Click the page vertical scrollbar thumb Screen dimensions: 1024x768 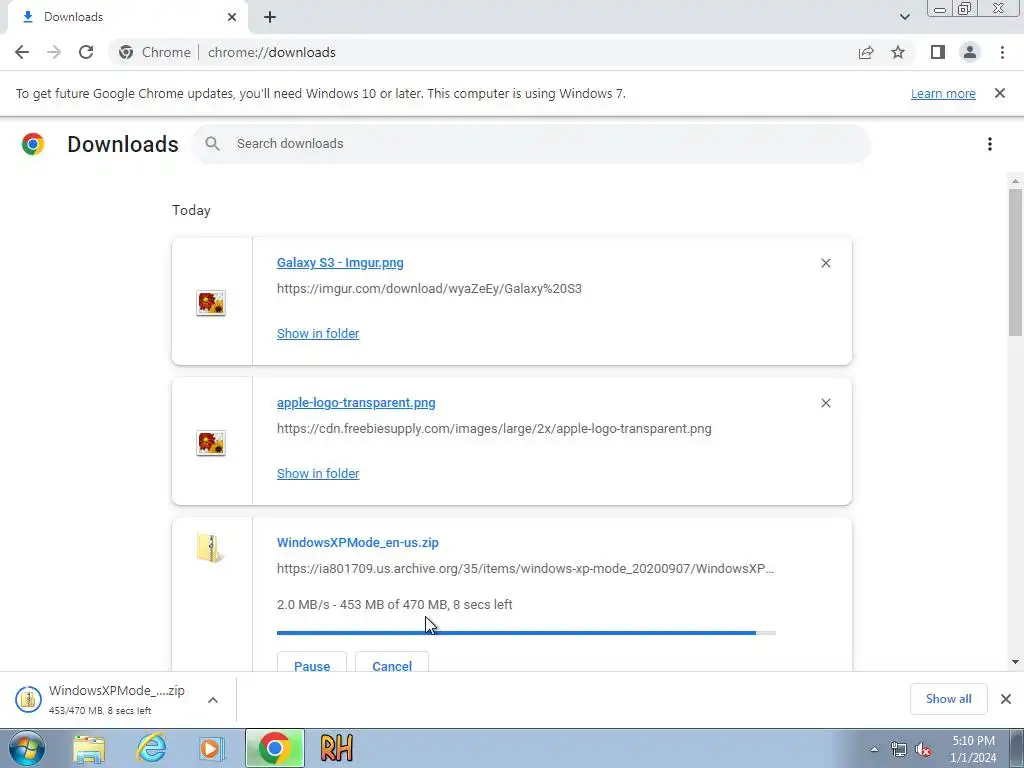point(1015,263)
